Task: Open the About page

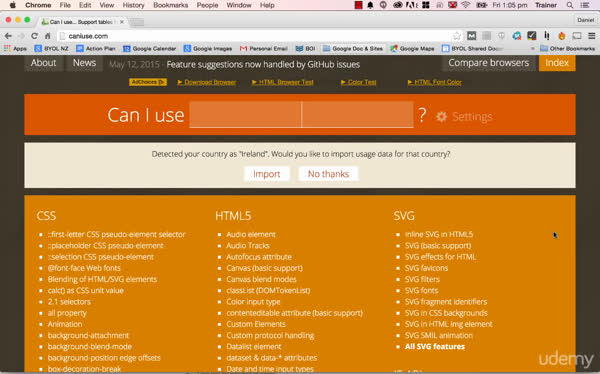Action: (x=43, y=63)
